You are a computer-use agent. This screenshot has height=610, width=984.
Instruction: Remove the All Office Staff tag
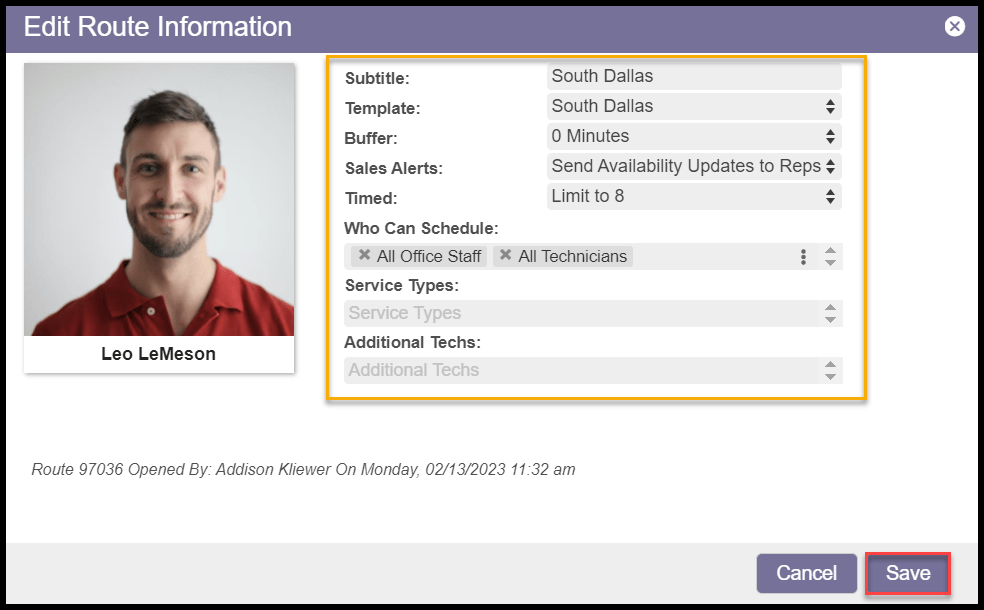pyautogui.click(x=365, y=256)
